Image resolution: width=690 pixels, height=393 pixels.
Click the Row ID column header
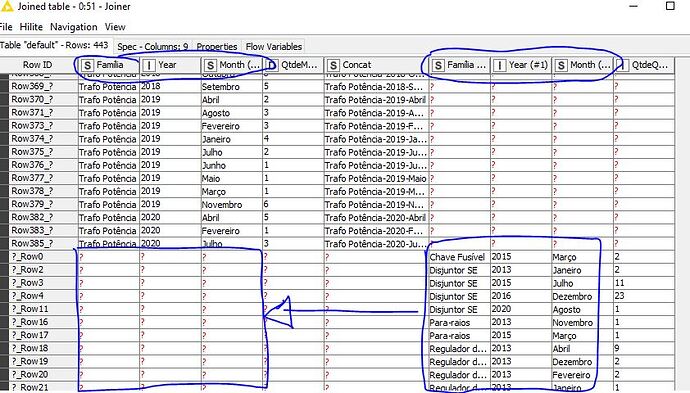[37, 65]
